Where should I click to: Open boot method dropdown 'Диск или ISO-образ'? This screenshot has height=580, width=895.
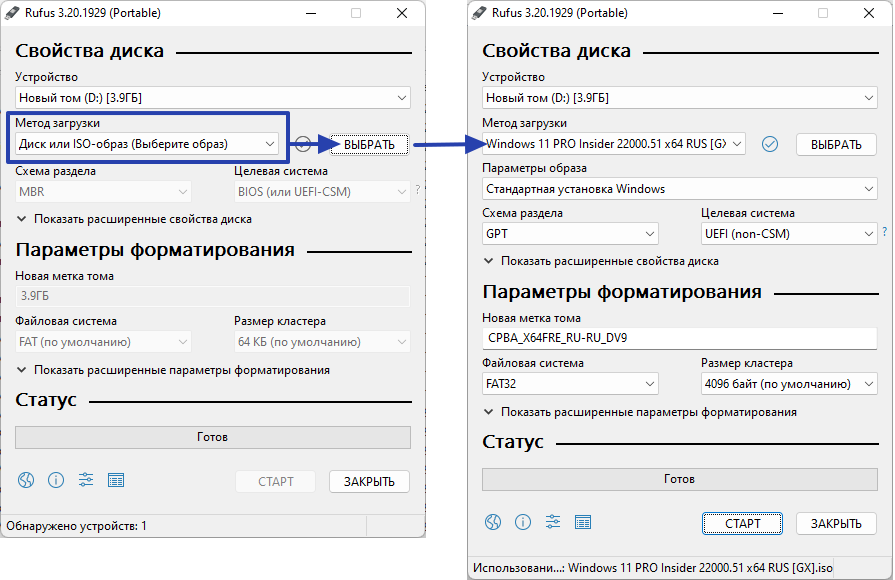point(147,144)
